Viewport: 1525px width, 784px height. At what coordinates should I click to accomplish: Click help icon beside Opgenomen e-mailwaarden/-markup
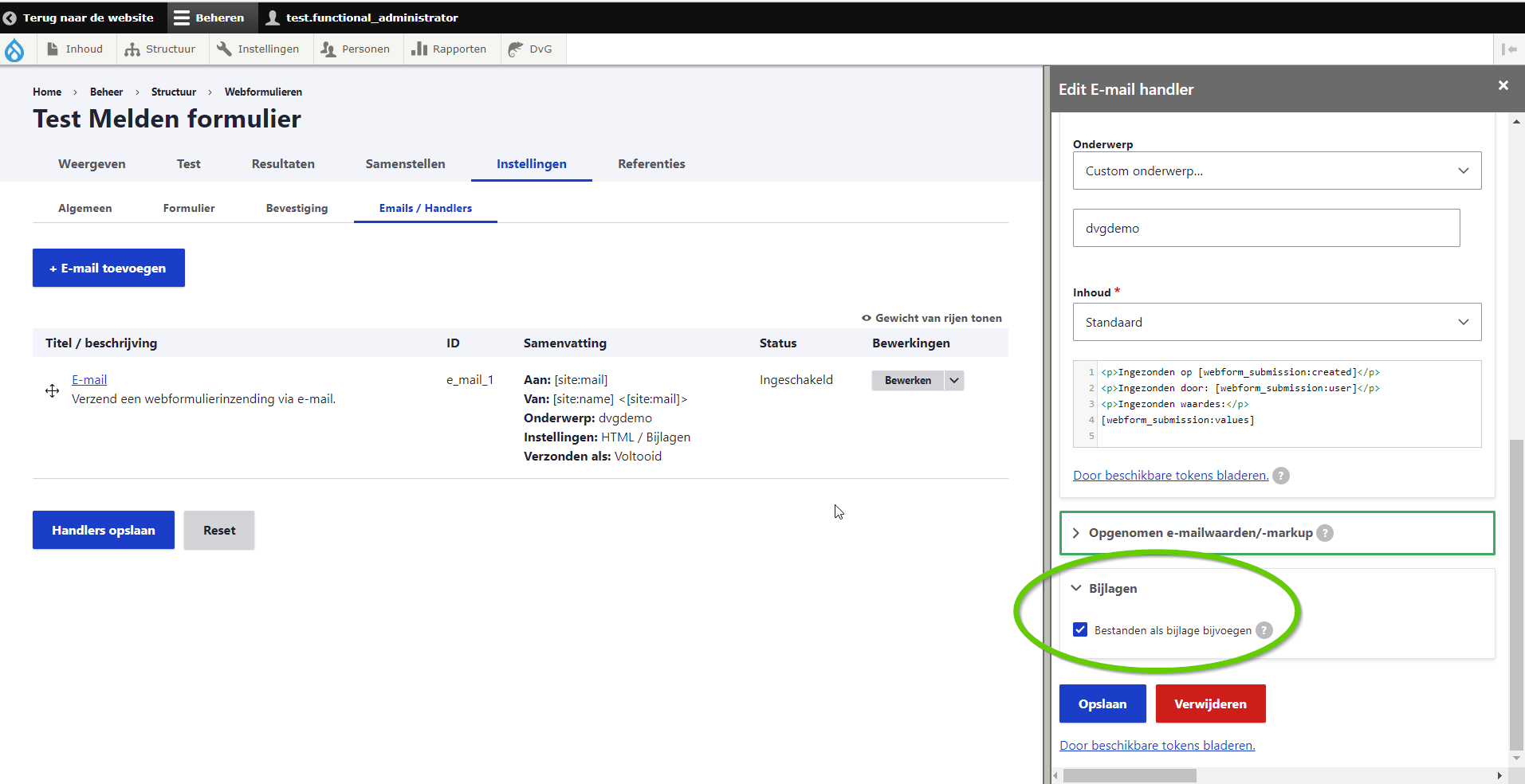[1324, 533]
